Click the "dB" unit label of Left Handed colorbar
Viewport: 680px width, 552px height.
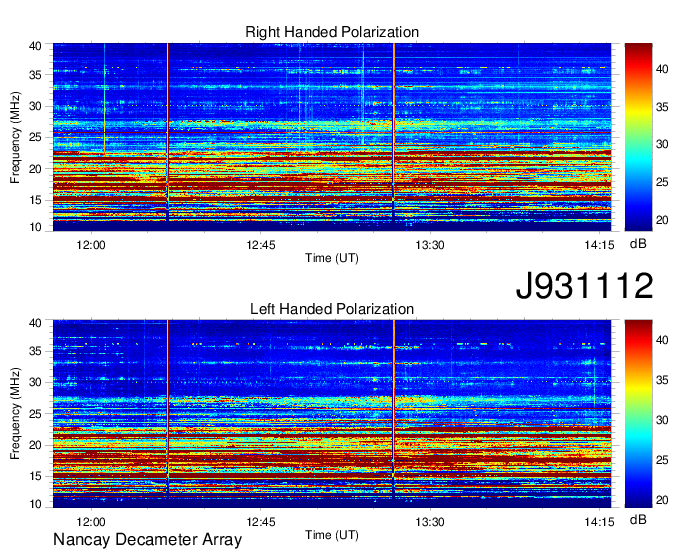pyautogui.click(x=638, y=519)
